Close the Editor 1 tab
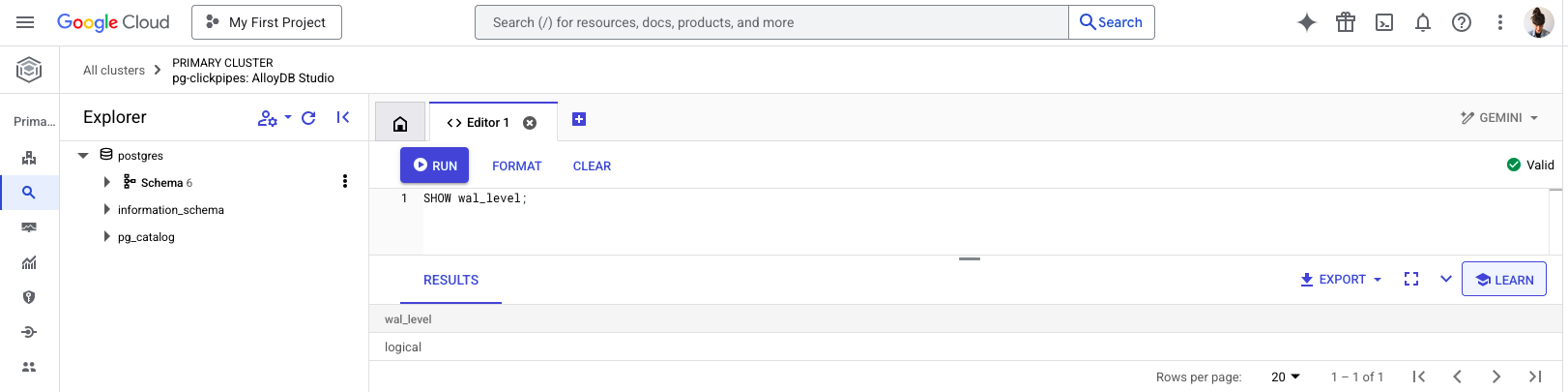This screenshot has height=392, width=1568. coord(530,123)
